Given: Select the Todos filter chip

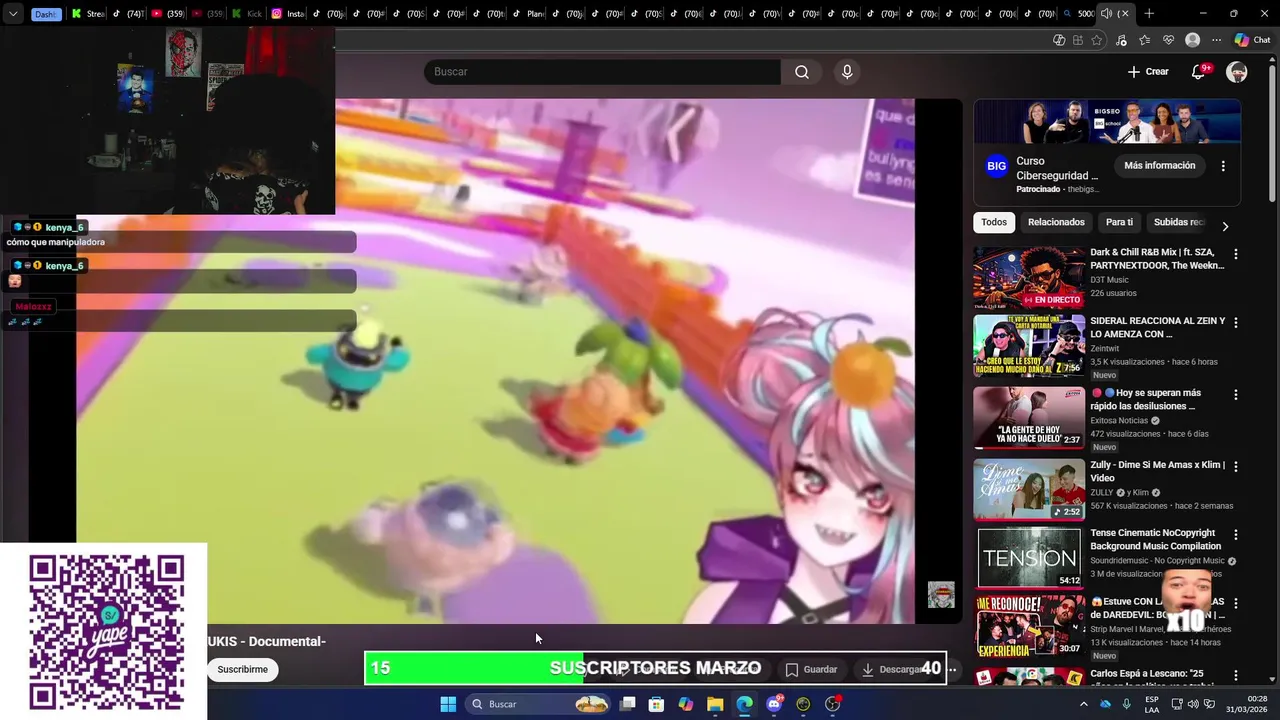Looking at the screenshot, I should pyautogui.click(x=994, y=222).
